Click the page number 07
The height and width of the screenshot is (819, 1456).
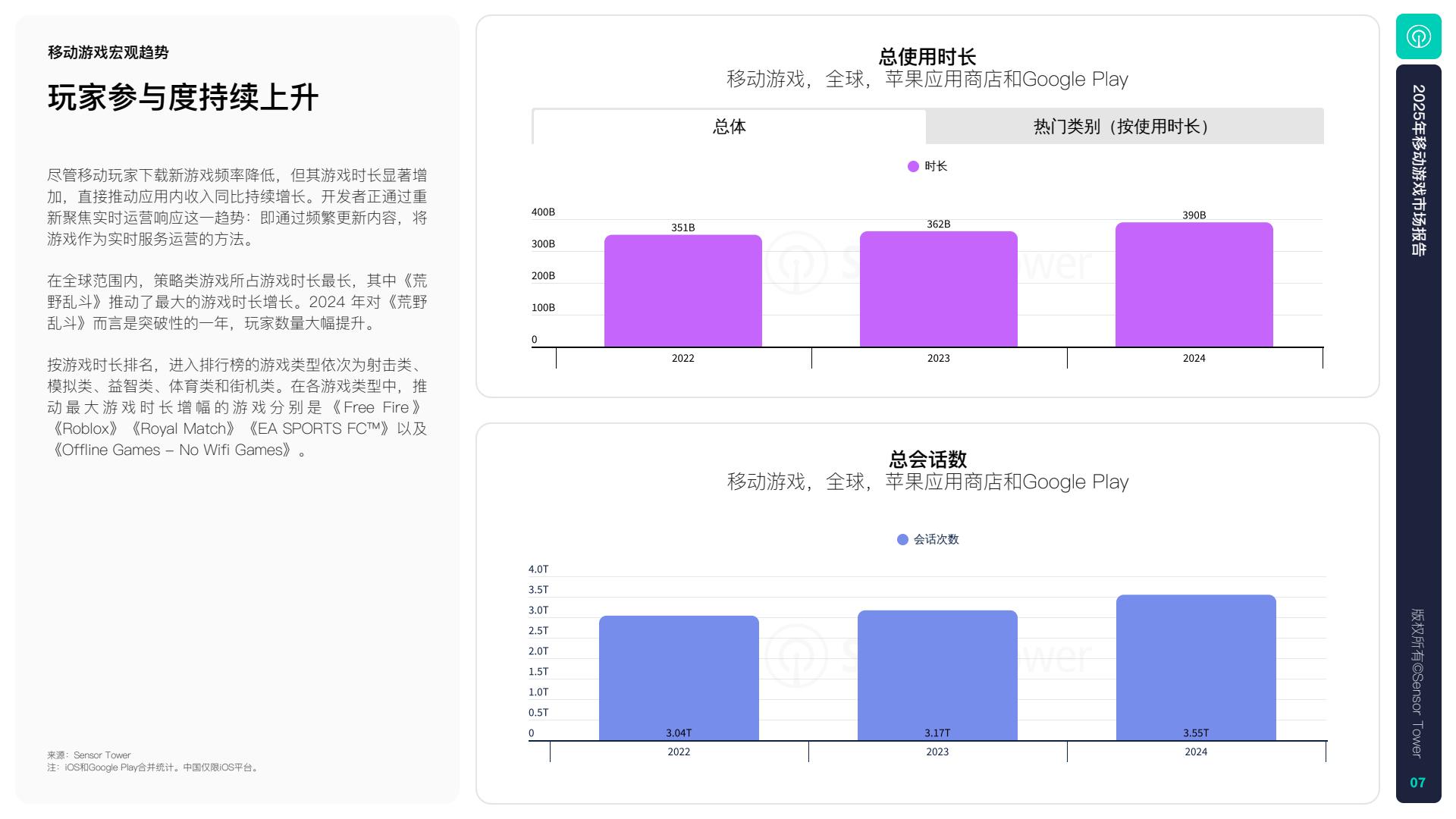(1417, 783)
